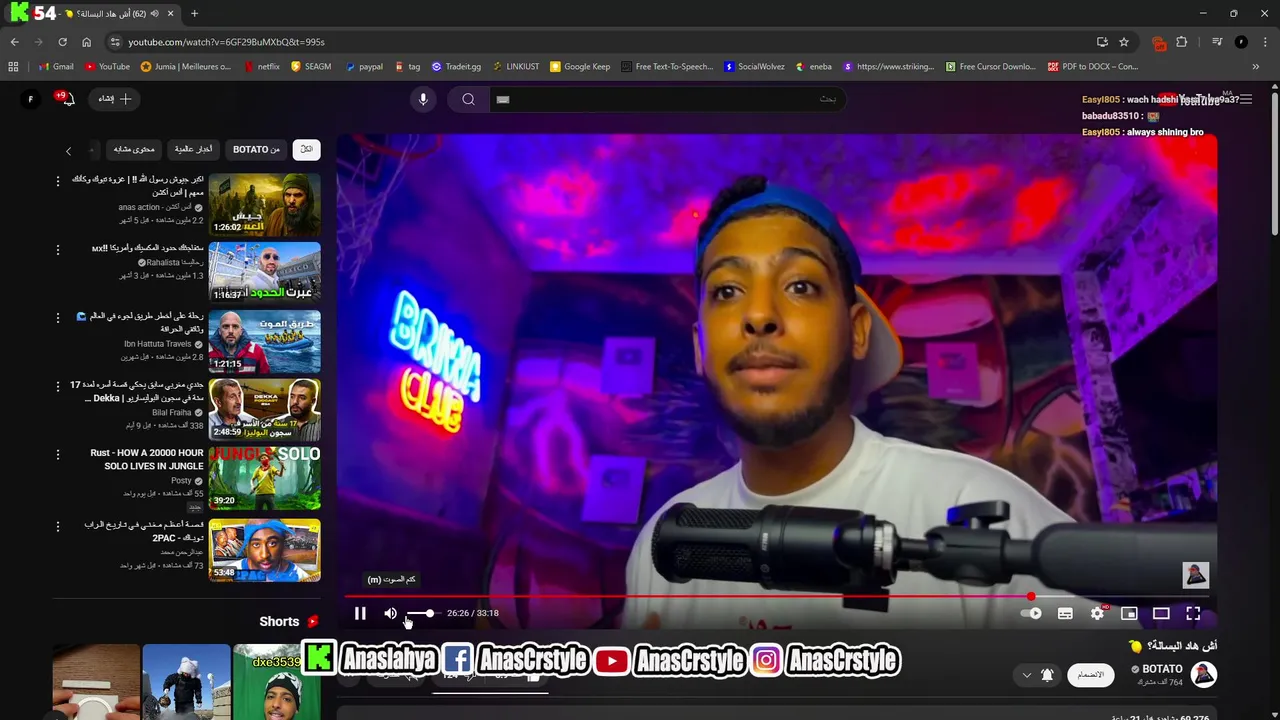Screen dimensions: 1280x720
Task: Open the Ibn Hattuta 1:21:15 thumbnail
Action: pyautogui.click(x=264, y=340)
